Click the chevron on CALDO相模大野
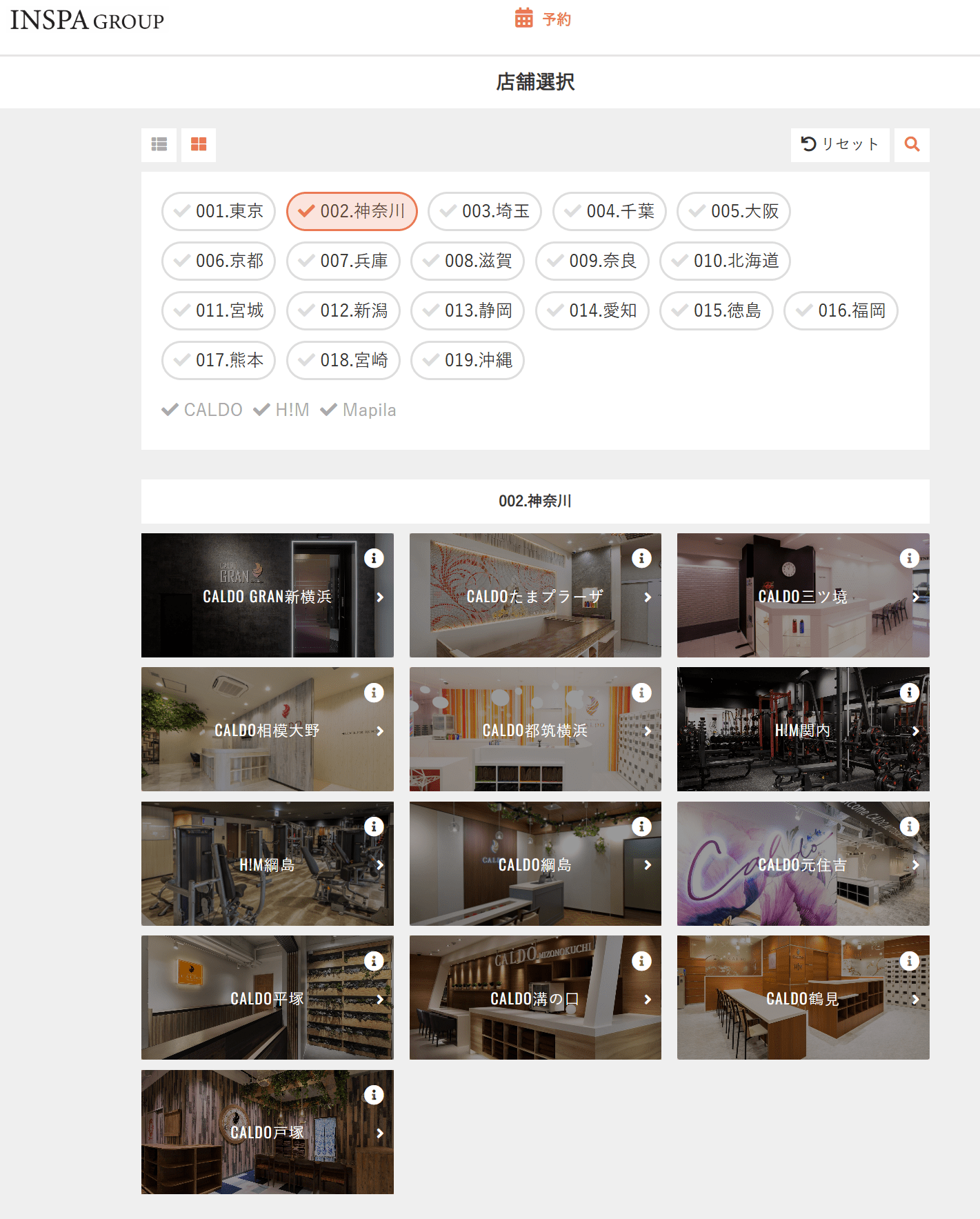The height and width of the screenshot is (1219, 980). [380, 731]
